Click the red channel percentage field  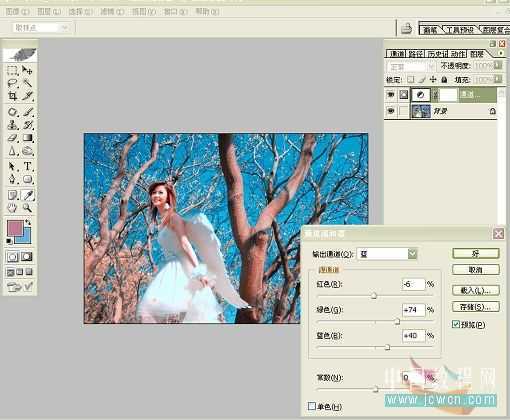point(413,284)
